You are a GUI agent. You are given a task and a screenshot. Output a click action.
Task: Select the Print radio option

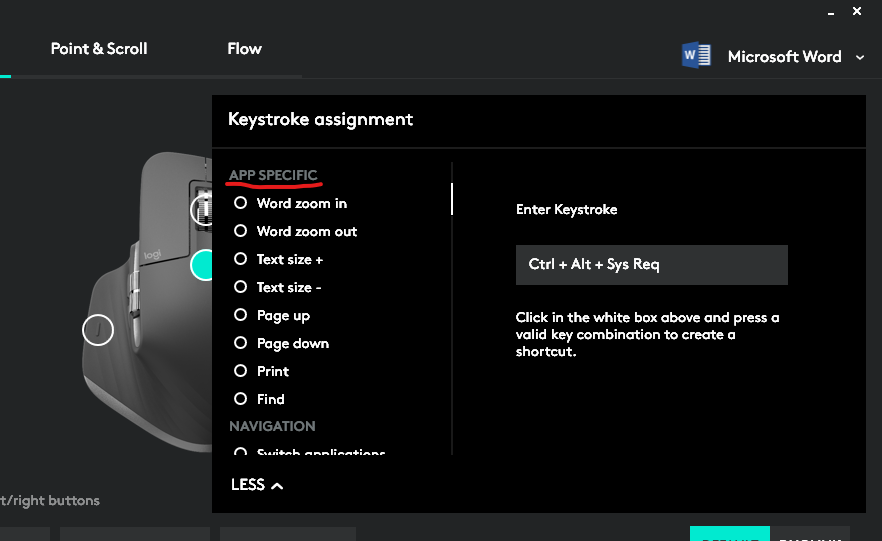click(x=240, y=371)
